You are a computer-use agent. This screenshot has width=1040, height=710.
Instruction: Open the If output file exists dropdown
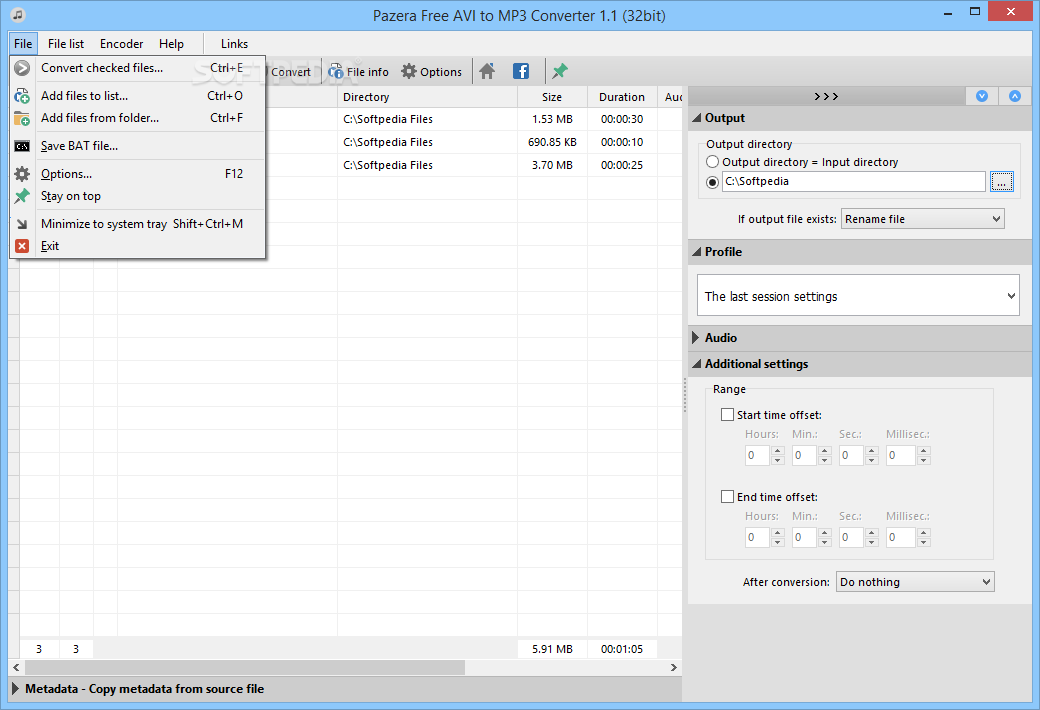pyautogui.click(x=923, y=219)
